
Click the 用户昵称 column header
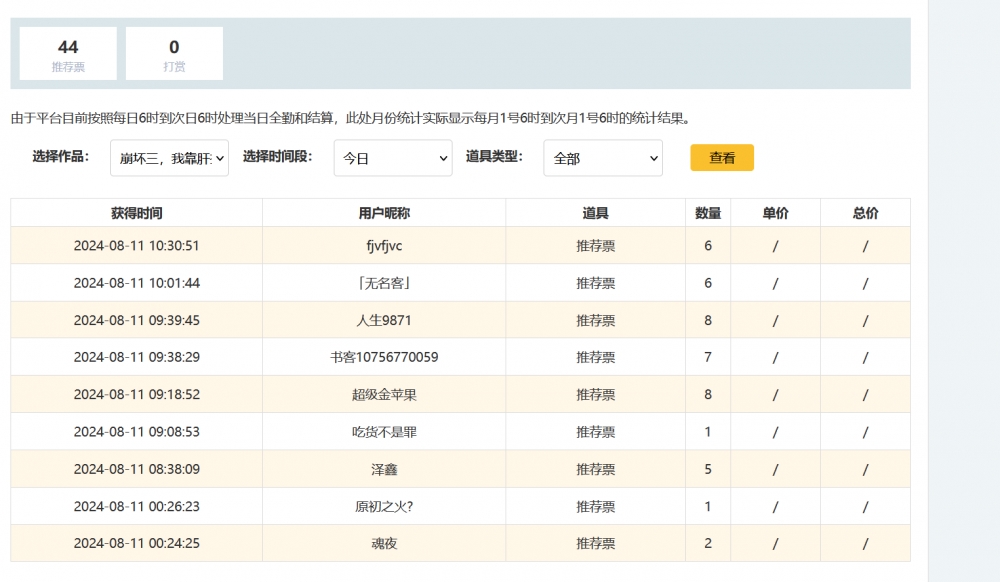[384, 213]
